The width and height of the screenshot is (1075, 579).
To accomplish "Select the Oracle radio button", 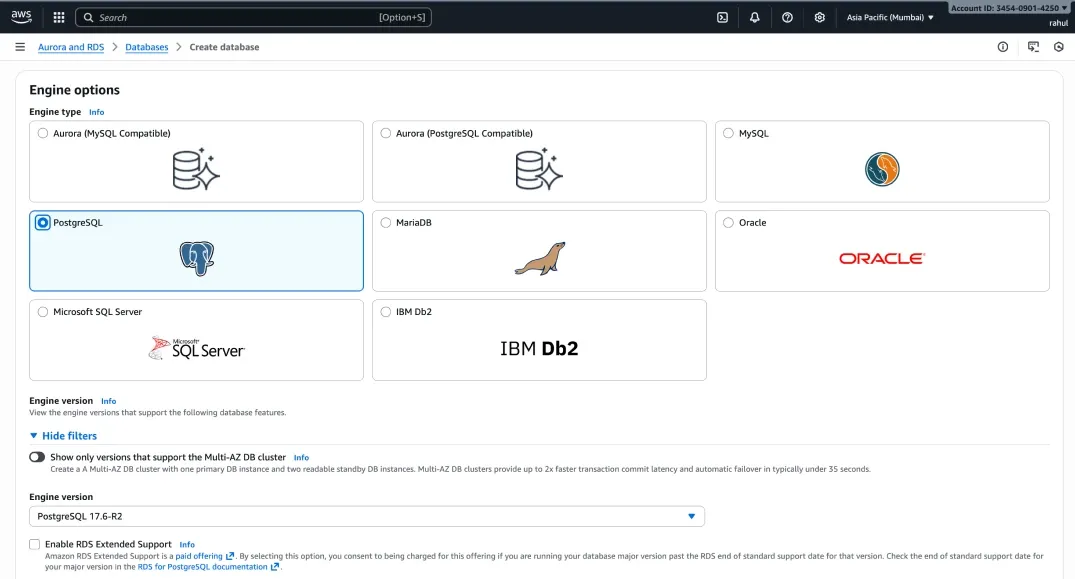I will coord(728,222).
